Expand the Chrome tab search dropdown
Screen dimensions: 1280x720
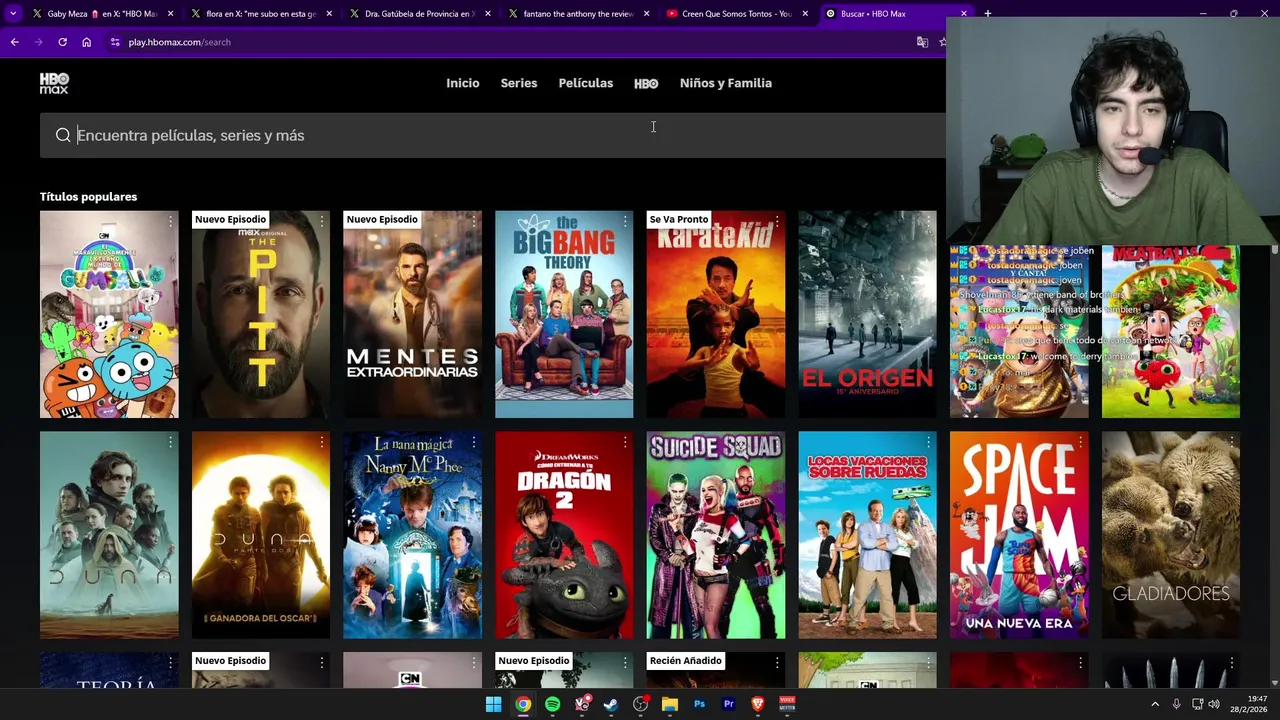click(13, 14)
